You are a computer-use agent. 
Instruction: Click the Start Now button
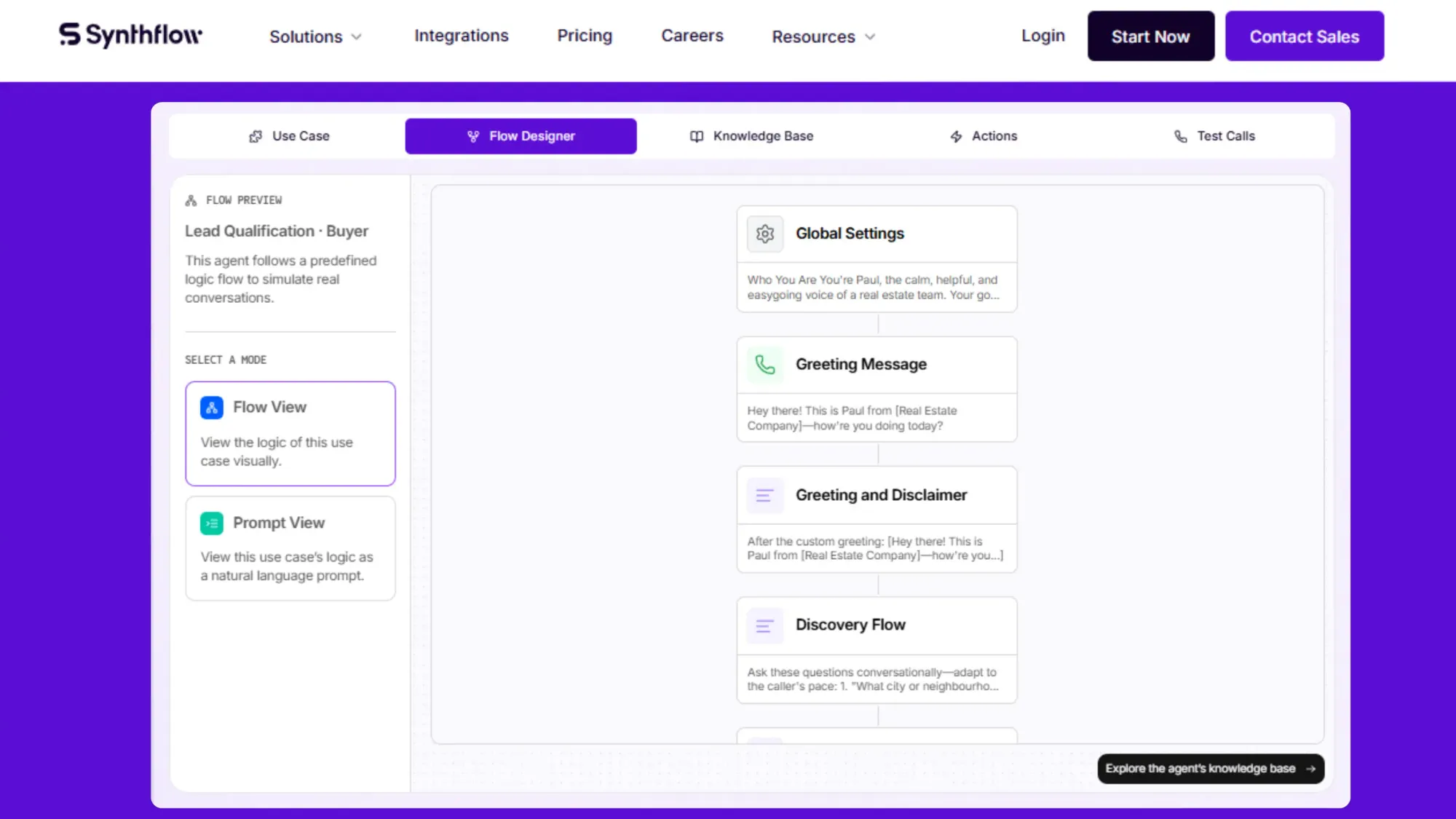pyautogui.click(x=1150, y=36)
